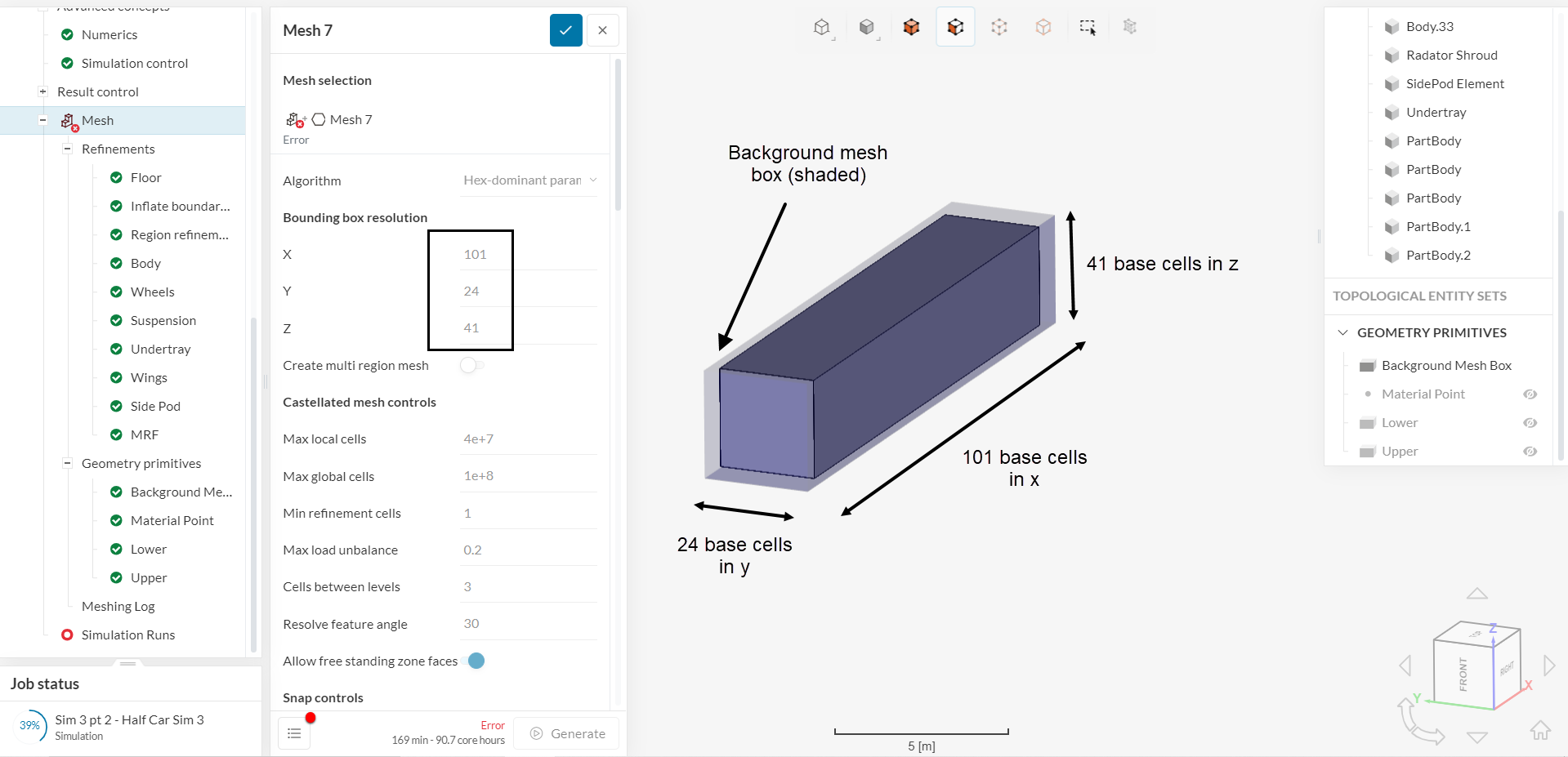Toggle visibility of Lower primitive
This screenshot has height=757, width=1568.
(x=1530, y=423)
